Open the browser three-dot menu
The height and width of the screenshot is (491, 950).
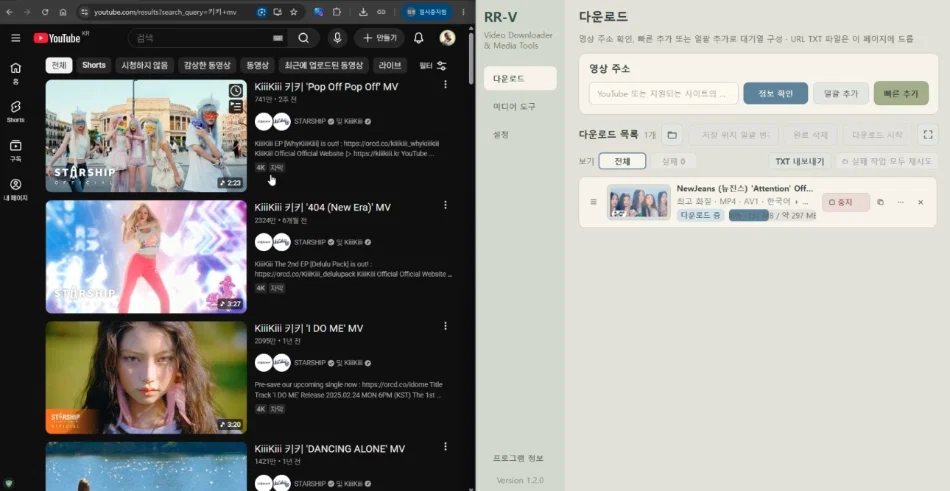tap(463, 12)
